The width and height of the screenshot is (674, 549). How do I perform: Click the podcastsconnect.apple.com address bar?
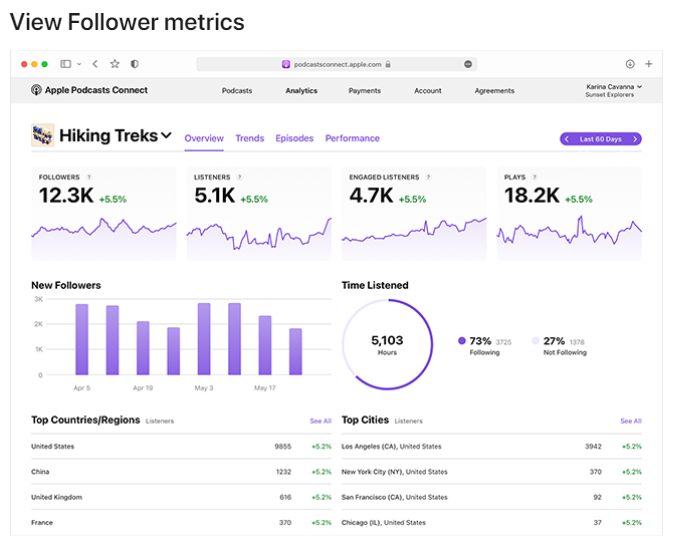coord(337,64)
